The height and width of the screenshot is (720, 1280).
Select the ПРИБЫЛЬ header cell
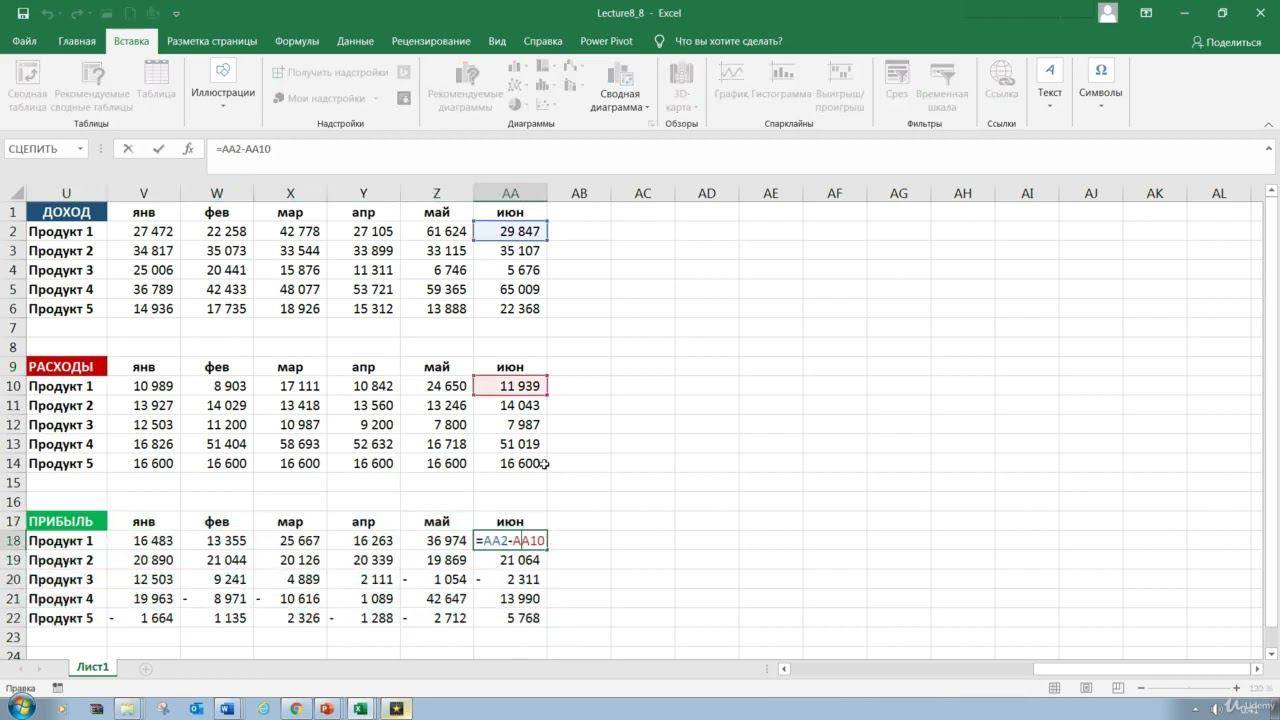pyautogui.click(x=66, y=522)
